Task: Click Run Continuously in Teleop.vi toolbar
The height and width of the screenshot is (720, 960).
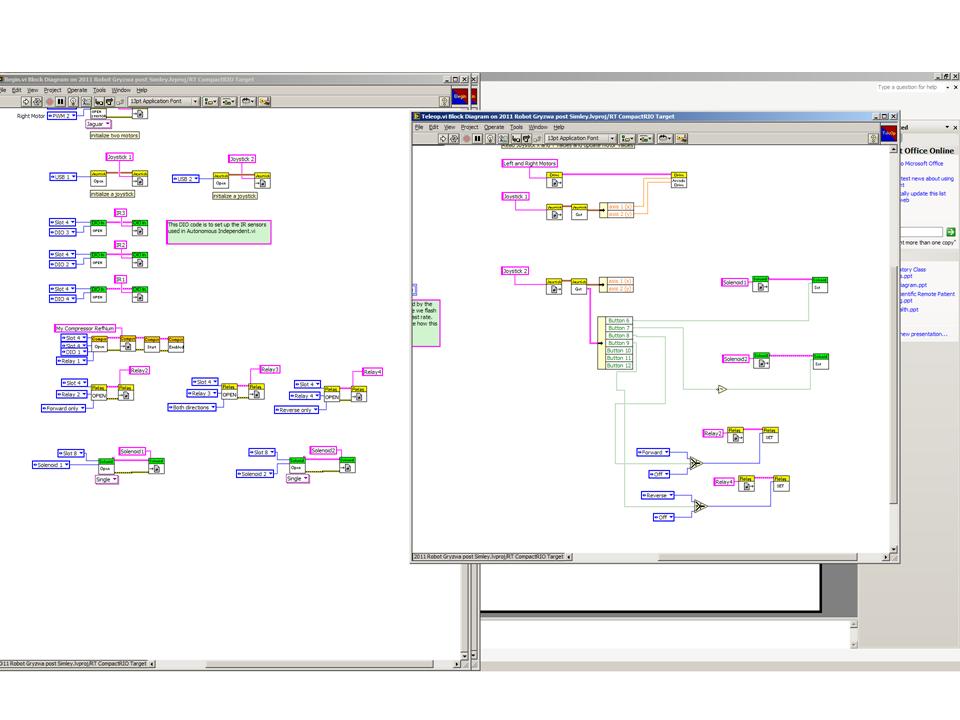Action: coord(454,139)
